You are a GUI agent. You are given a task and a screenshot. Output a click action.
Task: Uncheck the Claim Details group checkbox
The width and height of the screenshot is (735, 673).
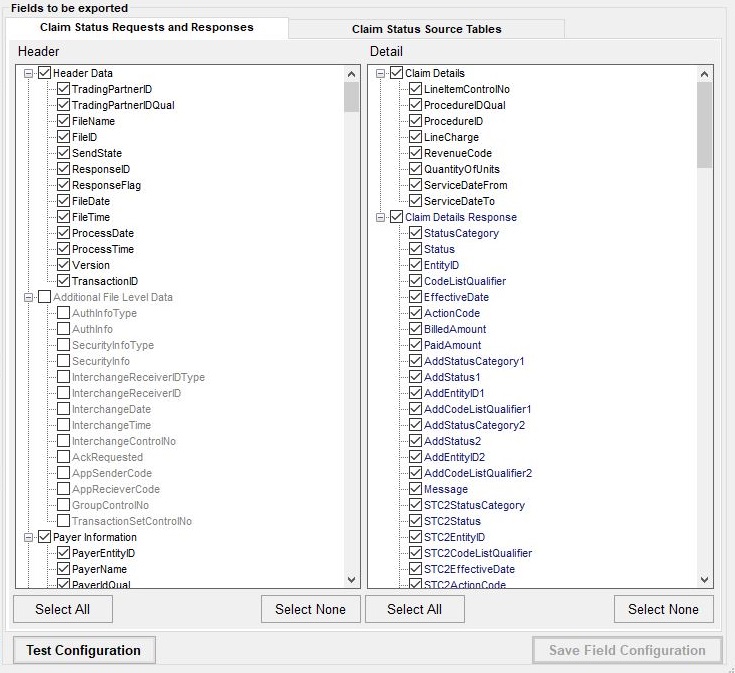point(397,73)
